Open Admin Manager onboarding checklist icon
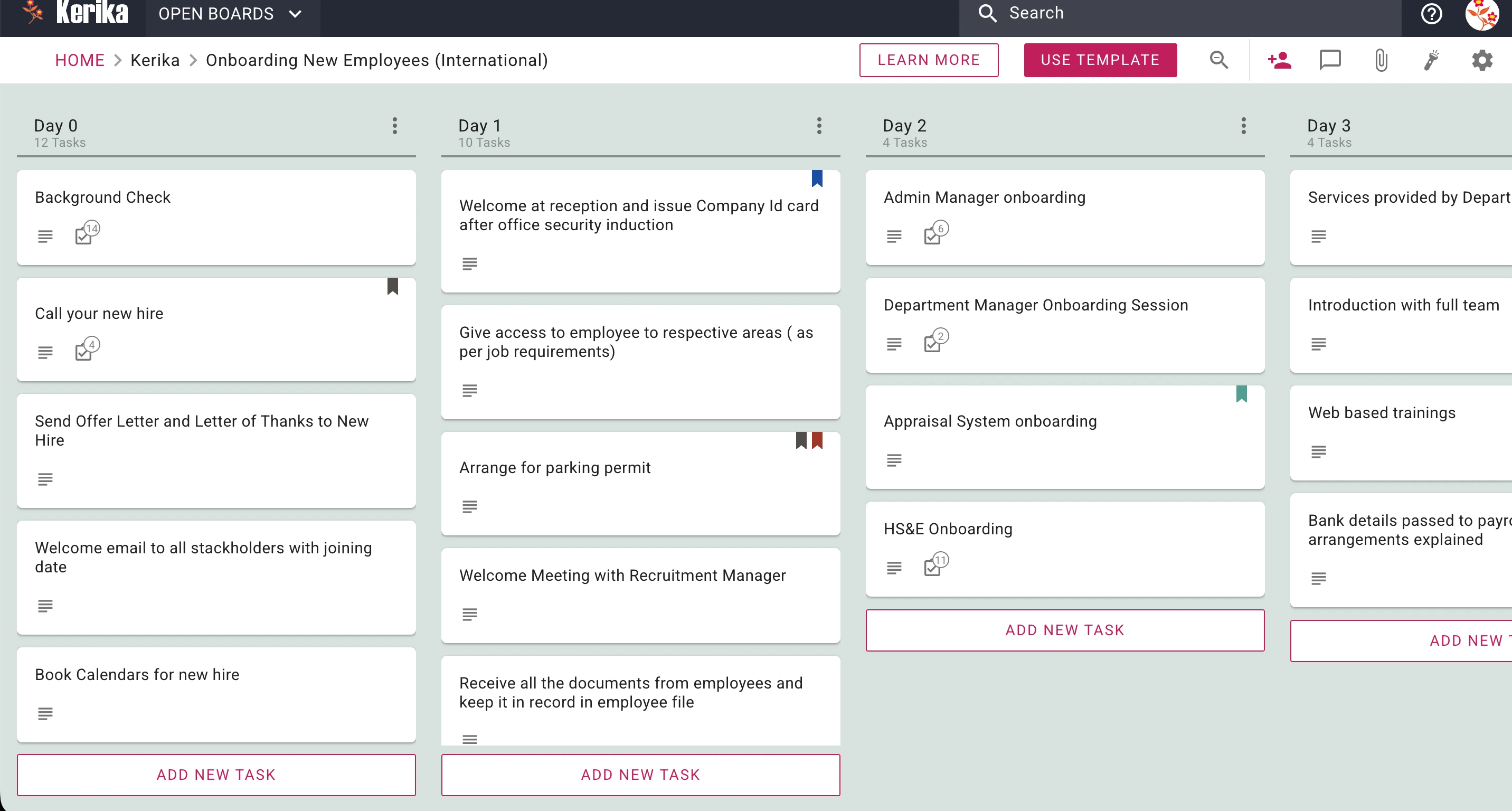The width and height of the screenshot is (1512, 811). point(936,232)
